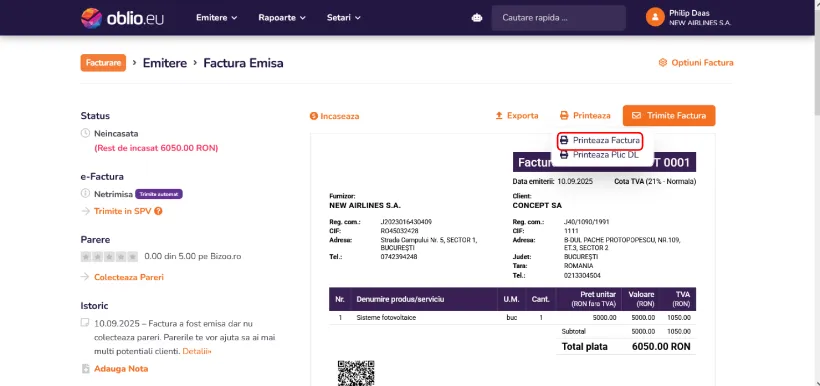Image resolution: width=820 pixels, height=386 pixels.
Task: Expand the Rapoarte menu
Action: pyautogui.click(x=282, y=18)
